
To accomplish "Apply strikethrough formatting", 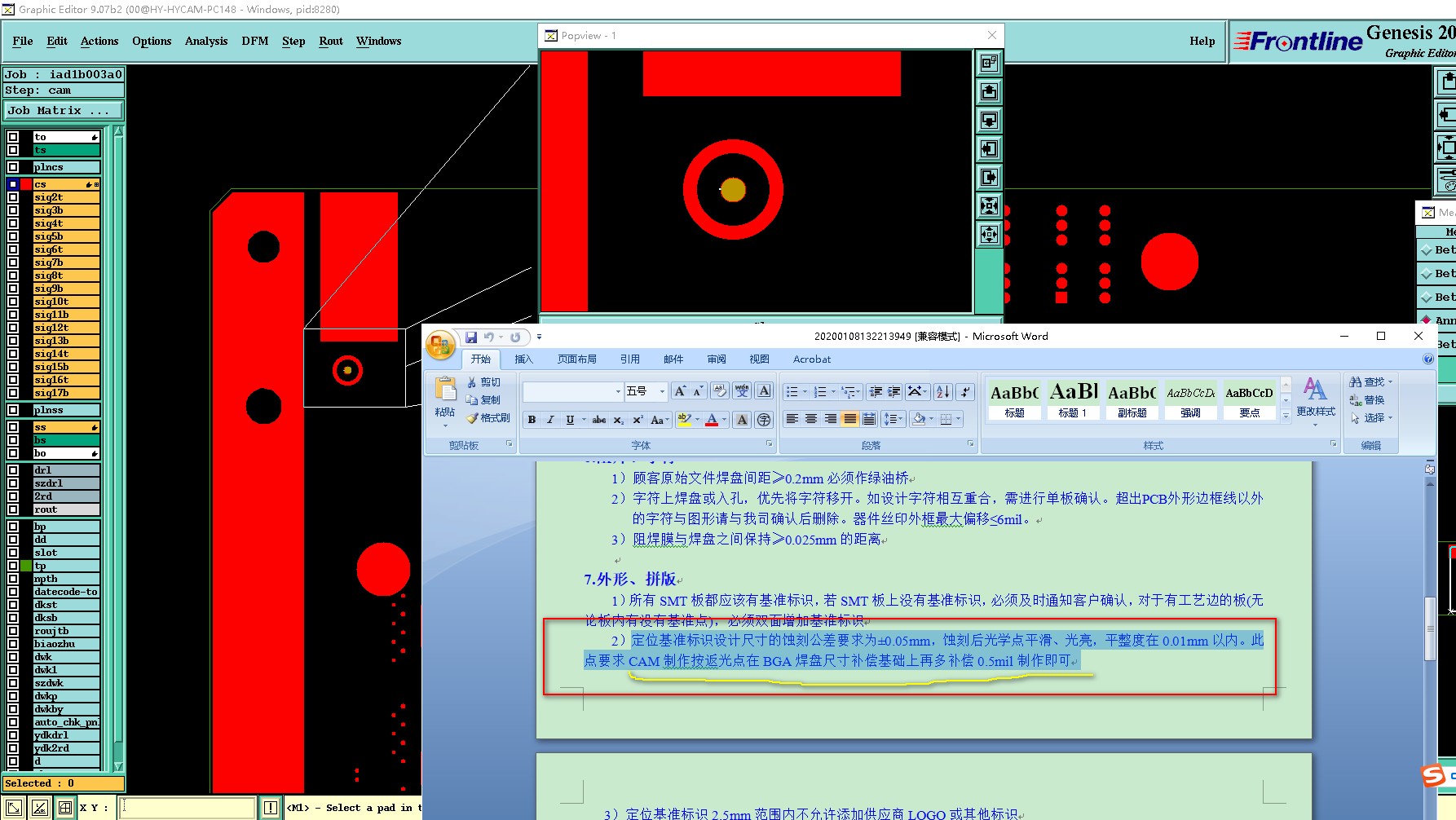I will tap(599, 420).
